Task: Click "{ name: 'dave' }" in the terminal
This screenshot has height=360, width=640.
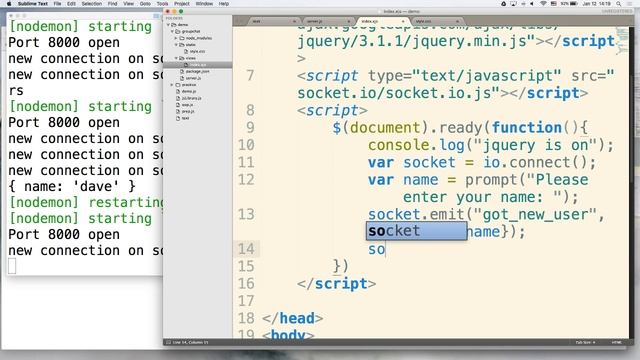Action: pos(72,187)
